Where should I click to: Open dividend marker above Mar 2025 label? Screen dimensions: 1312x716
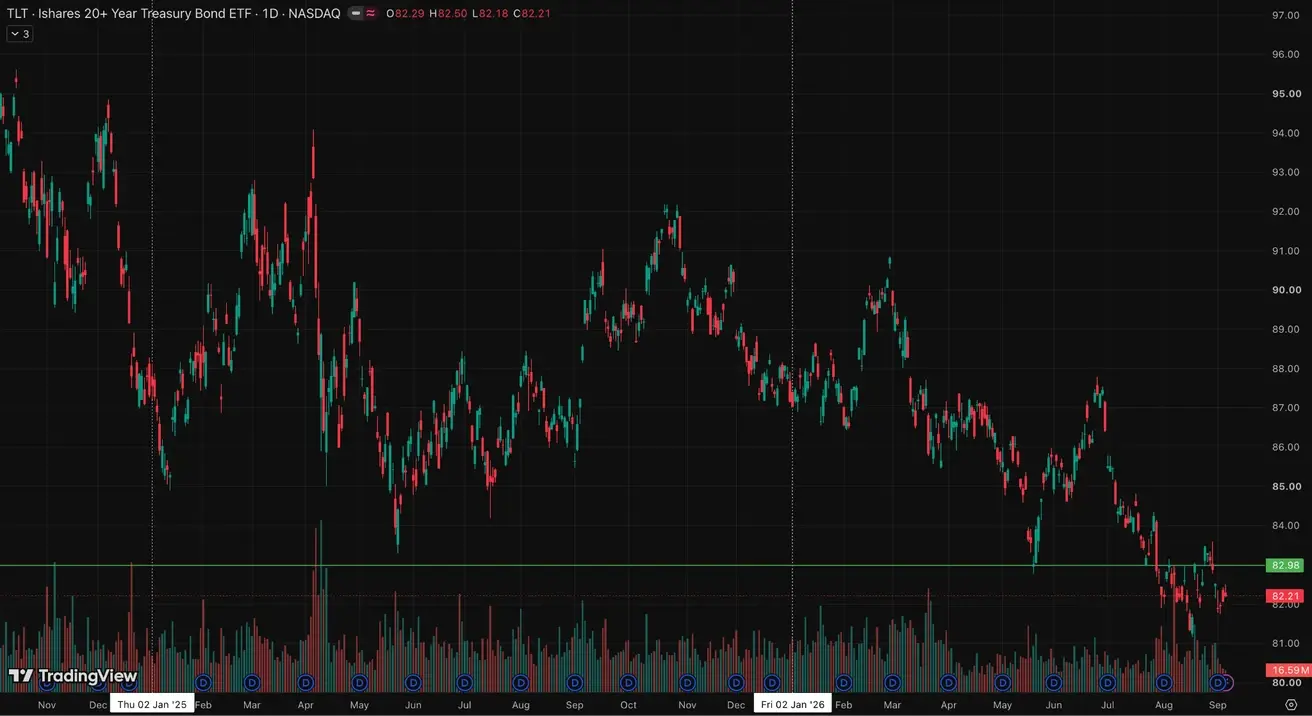click(x=252, y=682)
